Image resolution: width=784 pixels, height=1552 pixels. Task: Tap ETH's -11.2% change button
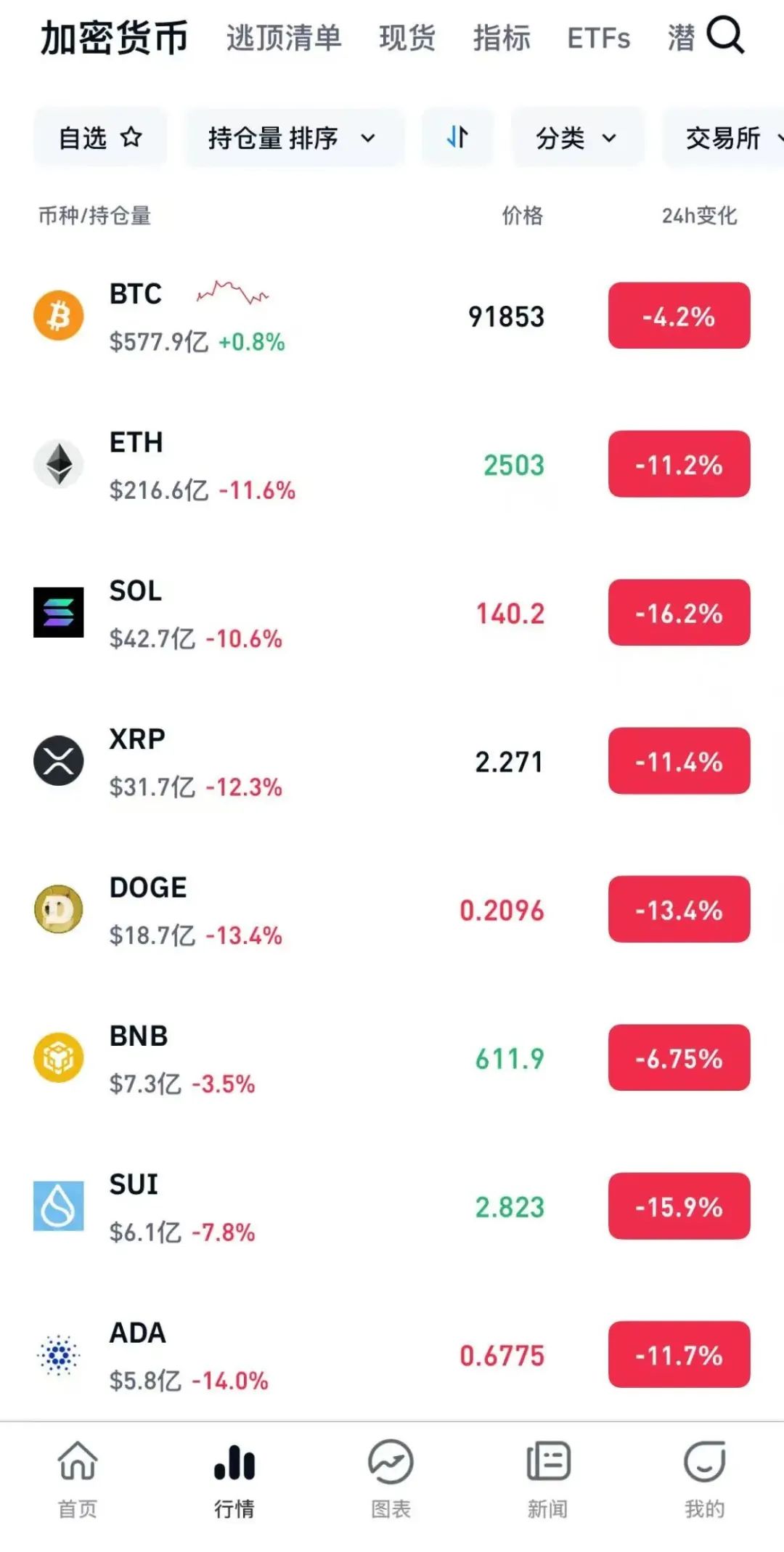679,464
